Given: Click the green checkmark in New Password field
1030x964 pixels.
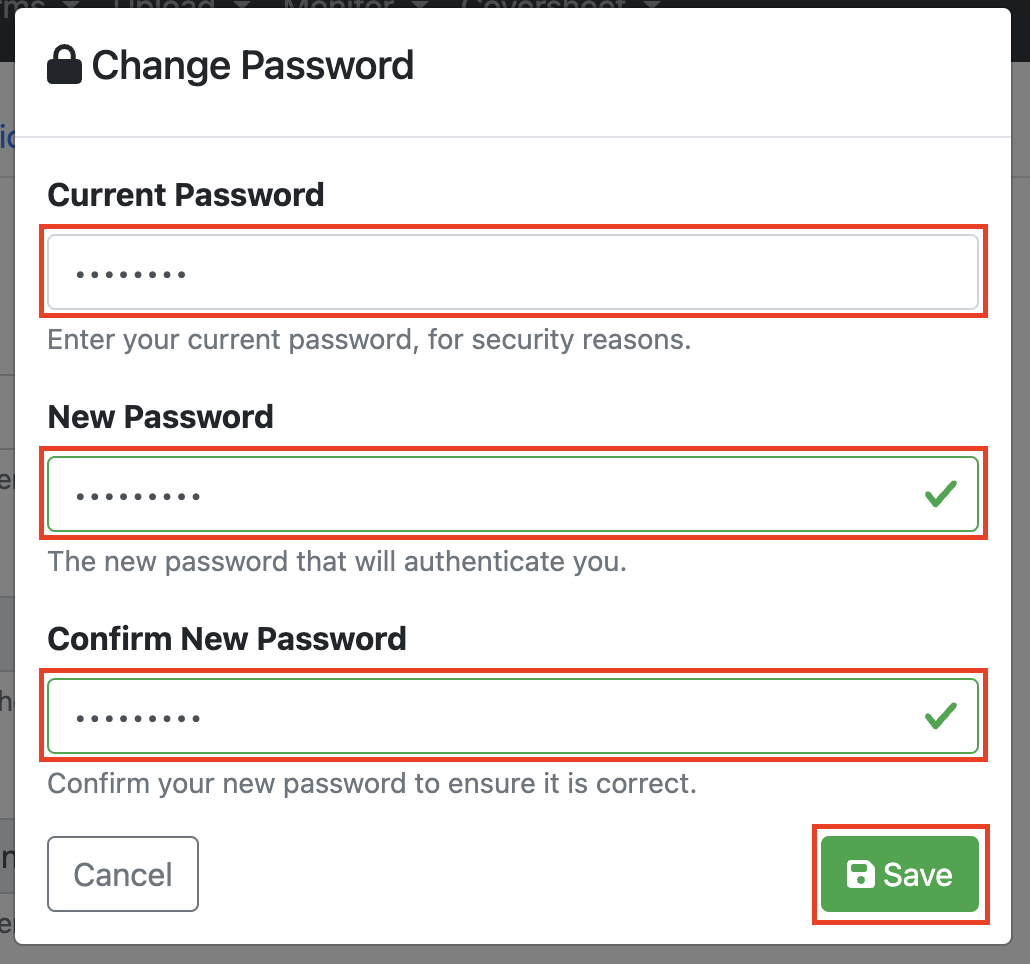Looking at the screenshot, I should (940, 494).
